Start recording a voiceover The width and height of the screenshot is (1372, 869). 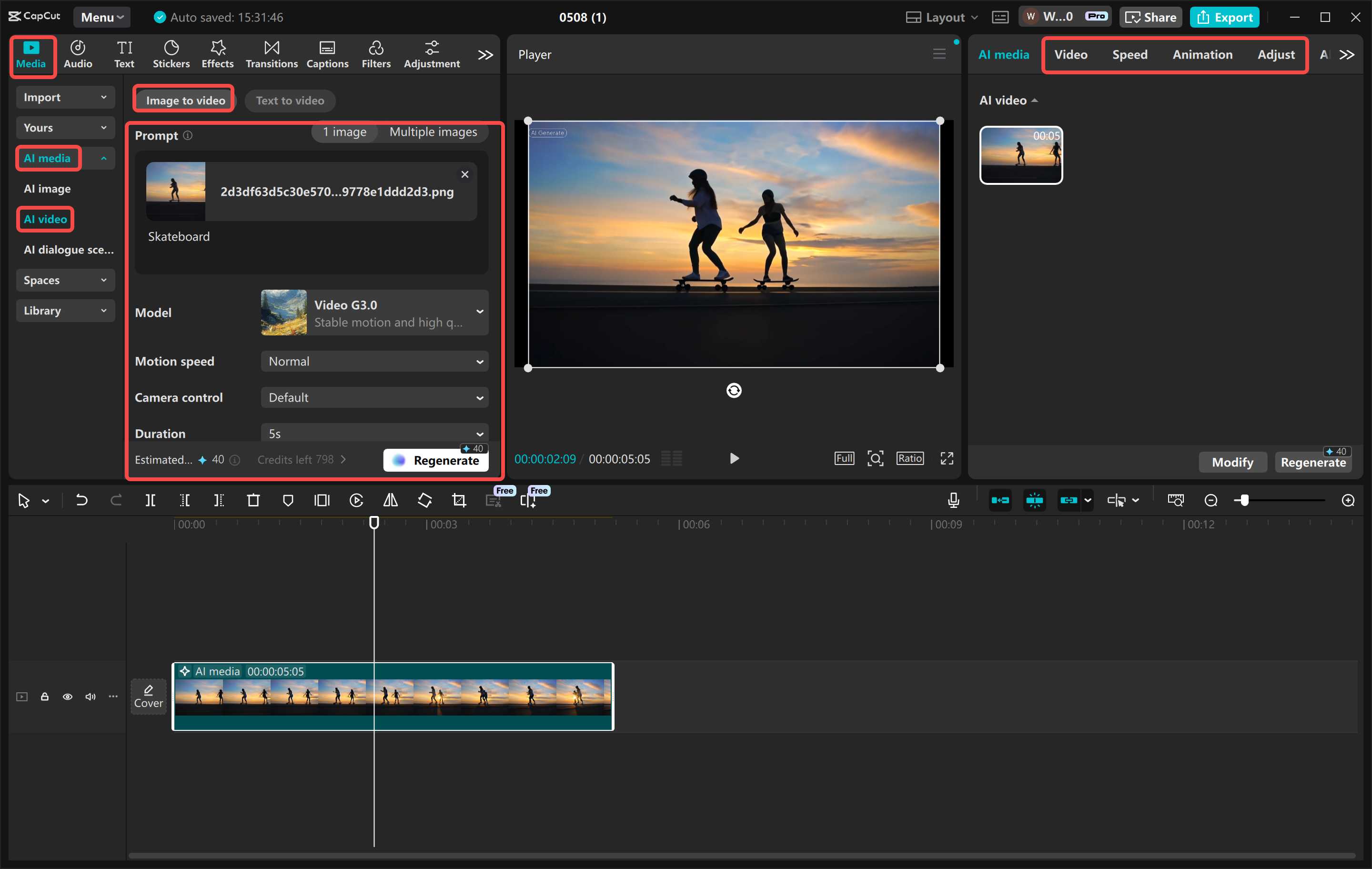pyautogui.click(x=953, y=500)
